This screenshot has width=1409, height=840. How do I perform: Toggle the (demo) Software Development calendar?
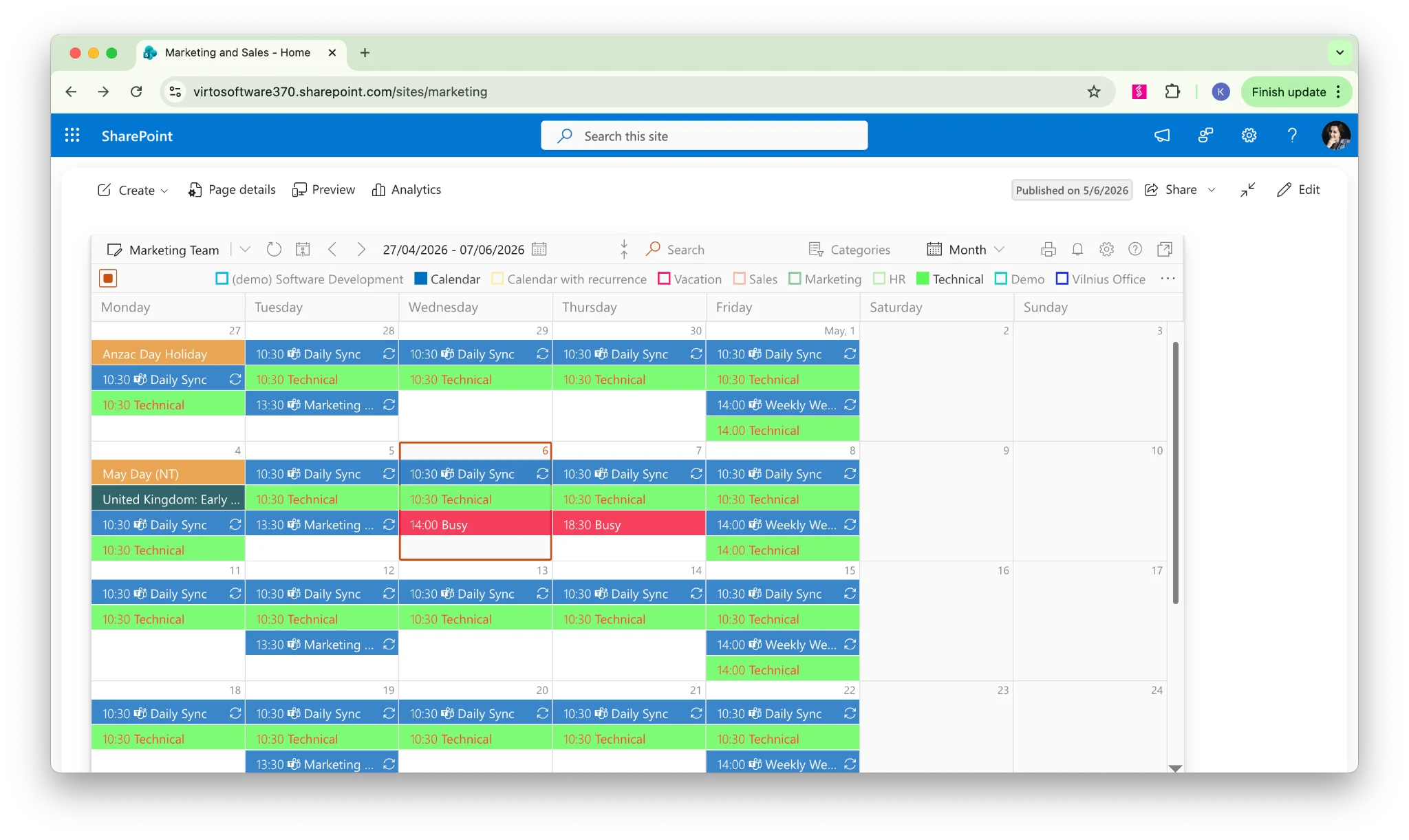[222, 279]
